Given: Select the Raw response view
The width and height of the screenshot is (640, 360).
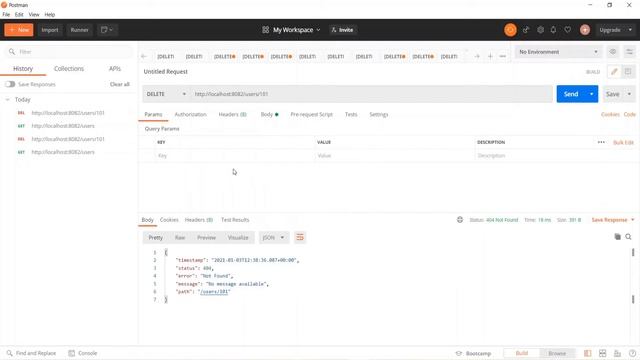Looking at the screenshot, I should click(180, 238).
